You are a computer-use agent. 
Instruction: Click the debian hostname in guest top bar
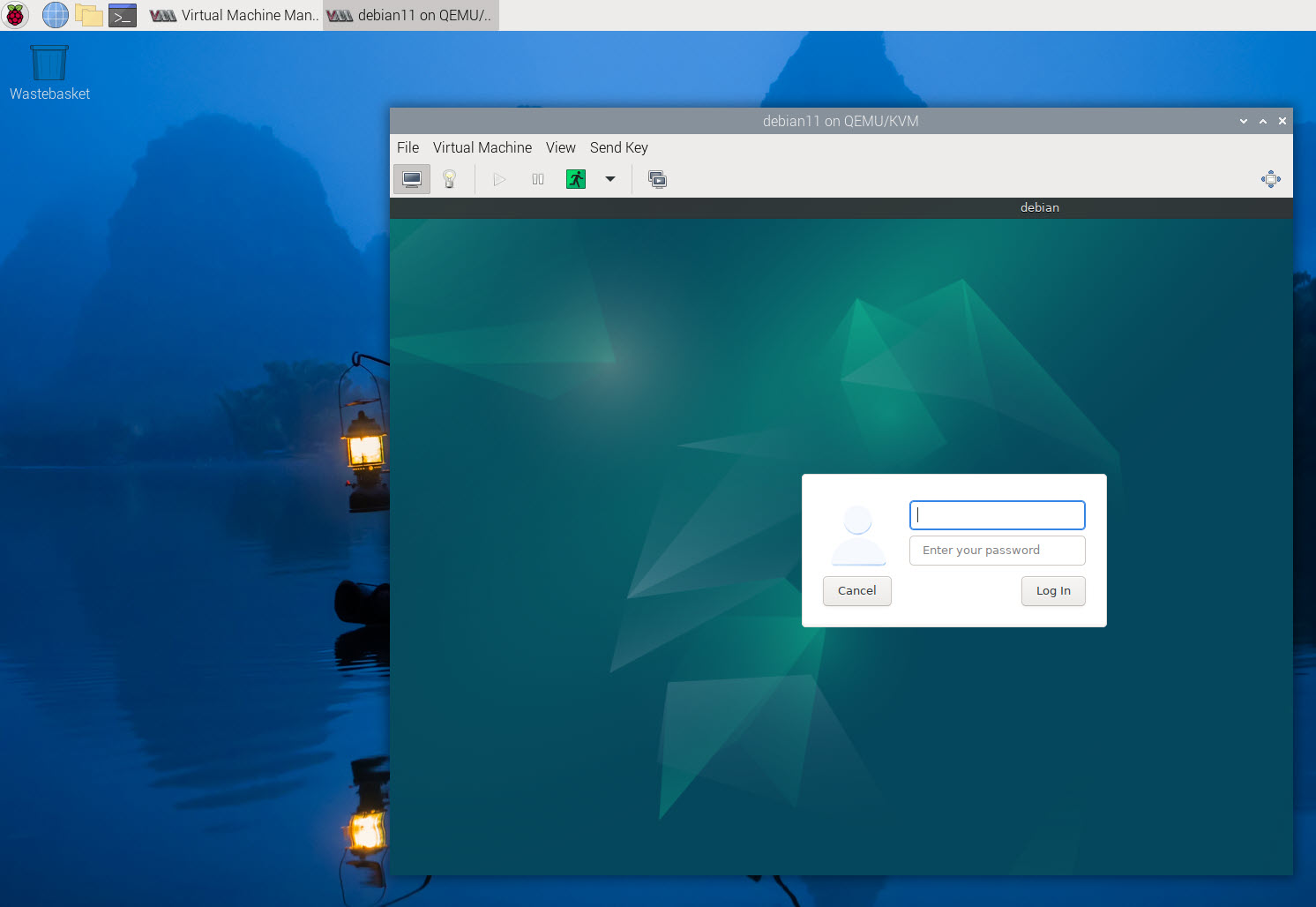pos(1040,207)
